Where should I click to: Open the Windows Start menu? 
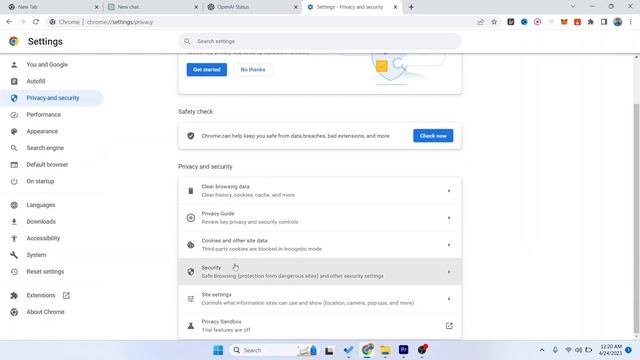pos(218,350)
